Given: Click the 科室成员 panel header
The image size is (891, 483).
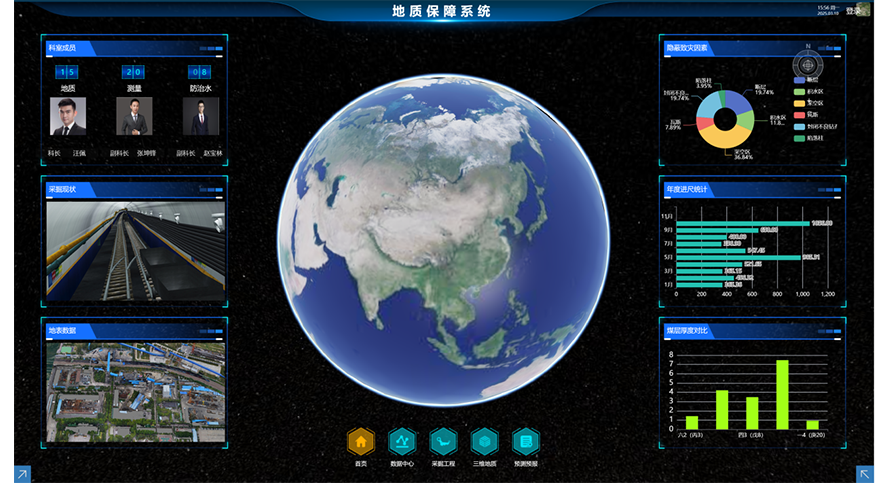Looking at the screenshot, I should point(63,48).
